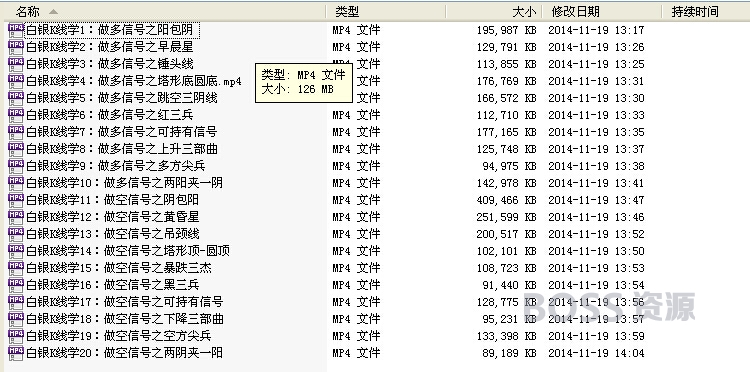
Task: Click MP4 icon of 白银K线学19：做空信号之空方尖兵
Action: click(x=16, y=336)
